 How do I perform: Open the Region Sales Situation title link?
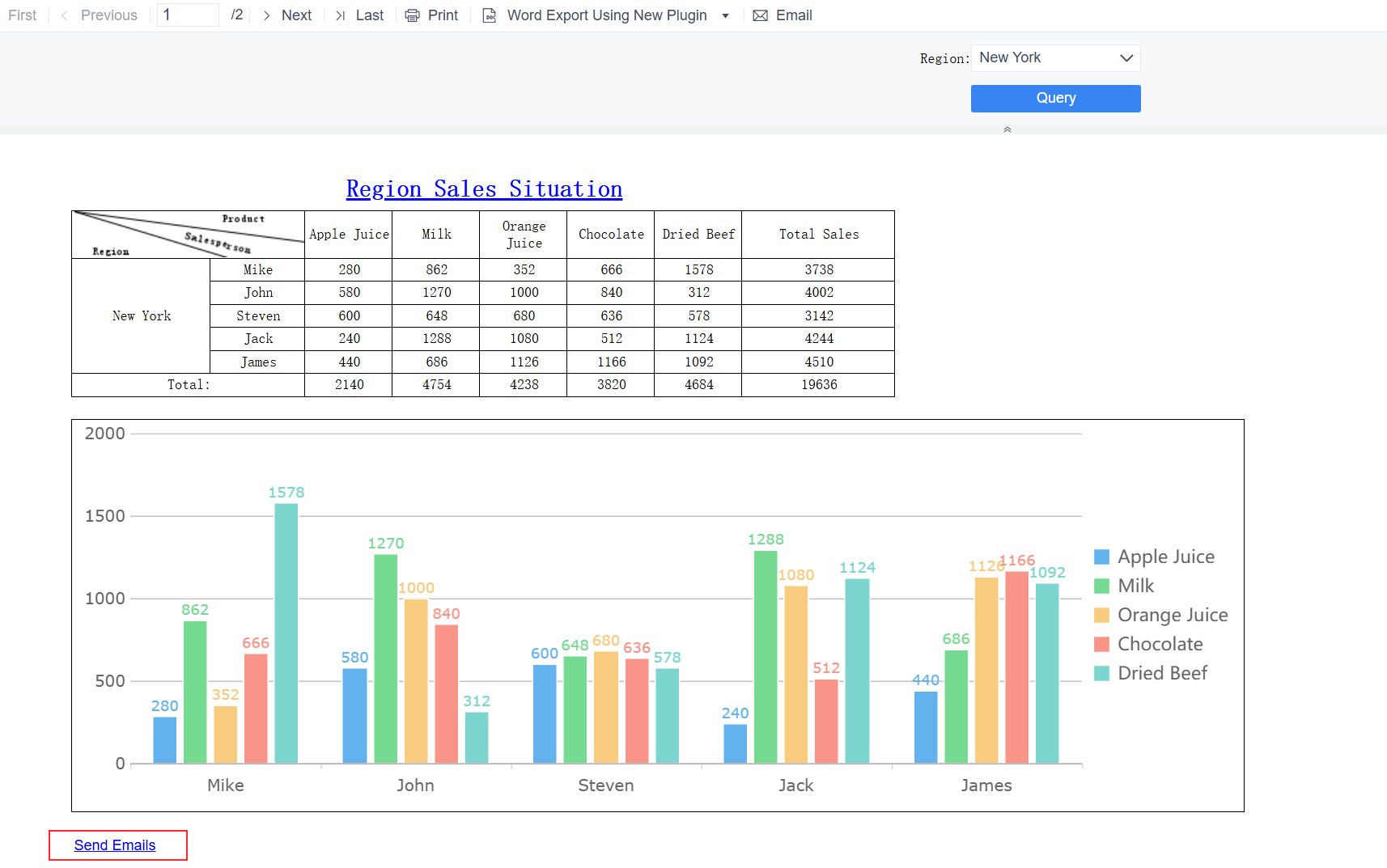tap(484, 188)
